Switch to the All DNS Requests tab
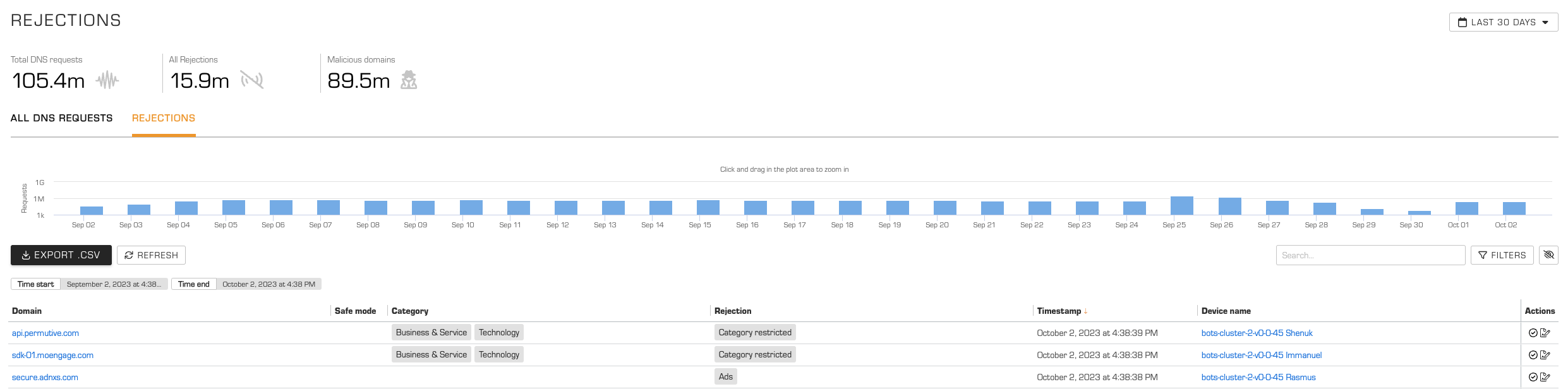The width and height of the screenshot is (1568, 389). (61, 118)
